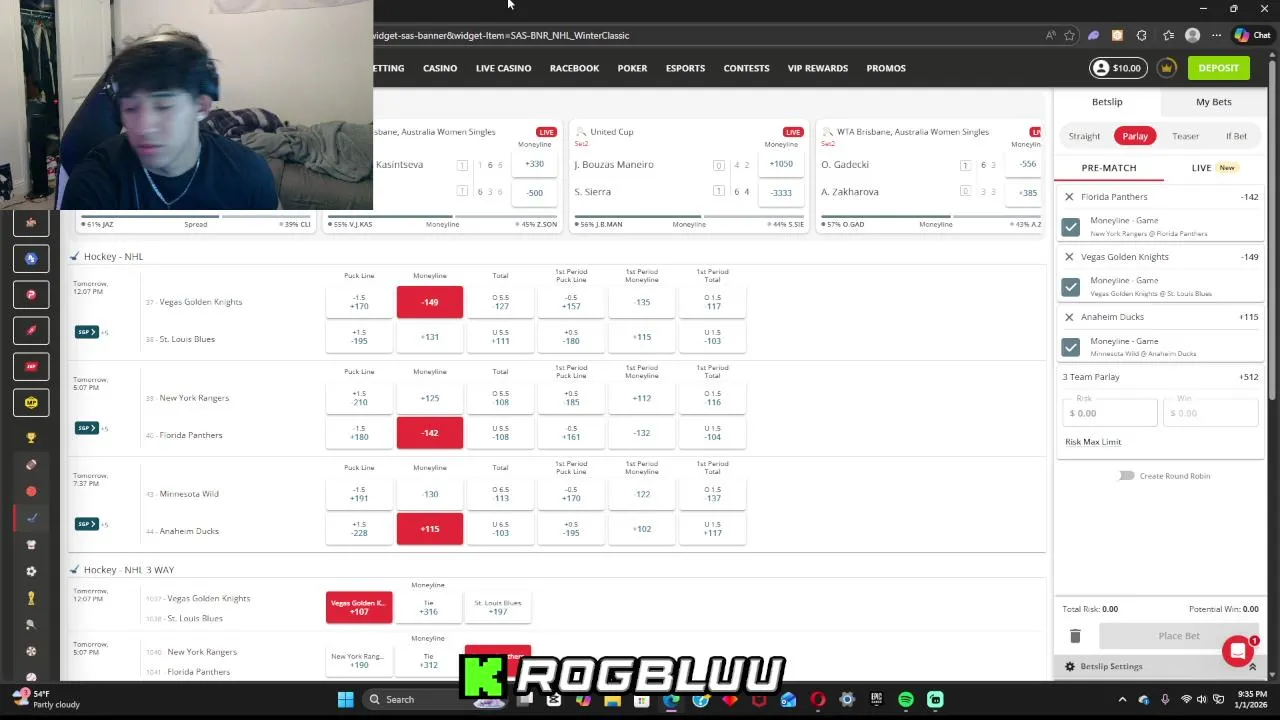Open CONTESTS menu

746,68
